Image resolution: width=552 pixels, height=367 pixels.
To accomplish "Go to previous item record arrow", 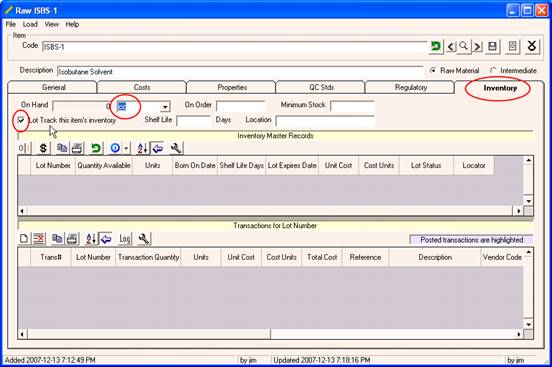I will pyautogui.click(x=451, y=46).
